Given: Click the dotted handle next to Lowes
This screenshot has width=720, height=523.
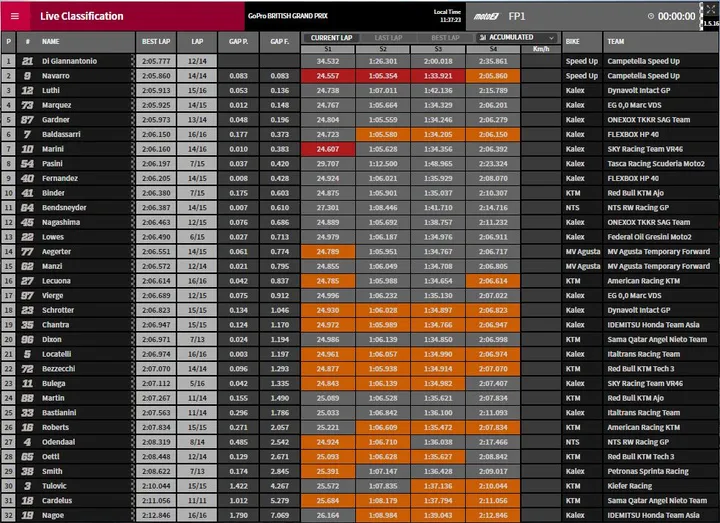Looking at the screenshot, I should (133, 237).
